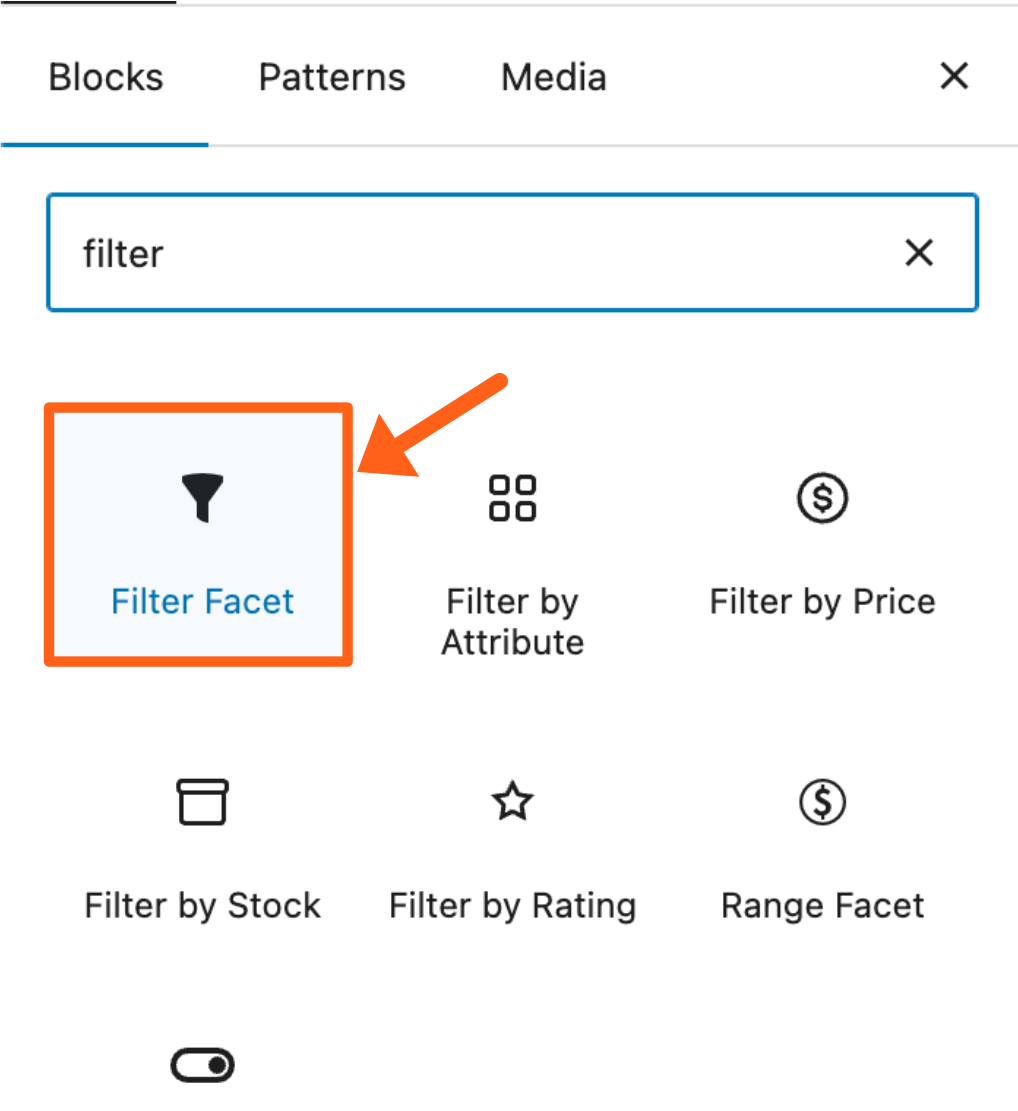Add the Range Facet dollar icon
This screenshot has width=1018, height=1111.
coord(822,802)
